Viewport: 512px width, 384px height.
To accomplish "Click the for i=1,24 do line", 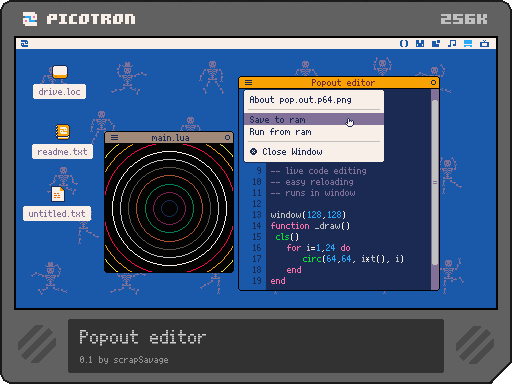I will pos(318,248).
